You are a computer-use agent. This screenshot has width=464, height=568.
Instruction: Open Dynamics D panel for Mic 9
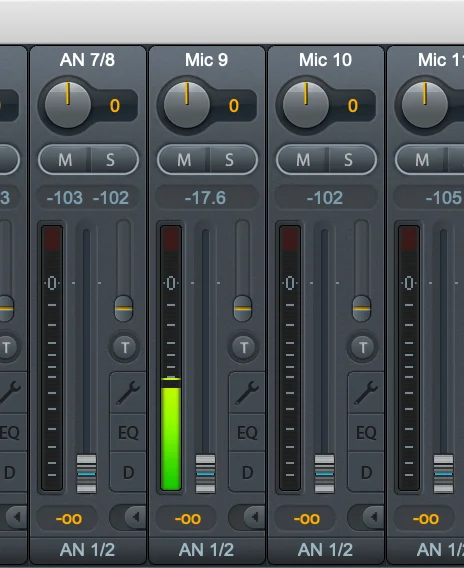tap(247, 472)
